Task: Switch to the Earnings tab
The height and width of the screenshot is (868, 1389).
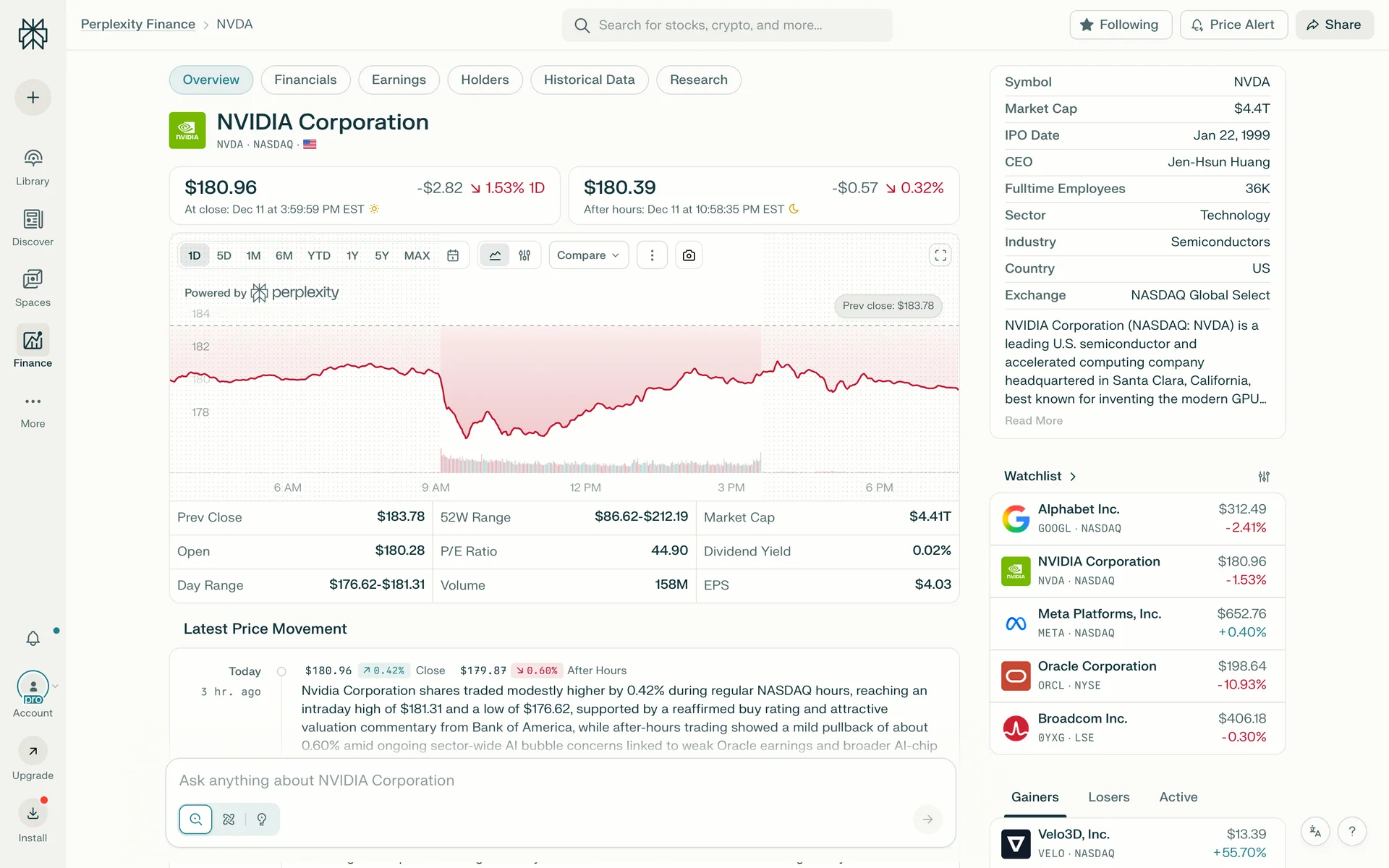Action: tap(399, 80)
